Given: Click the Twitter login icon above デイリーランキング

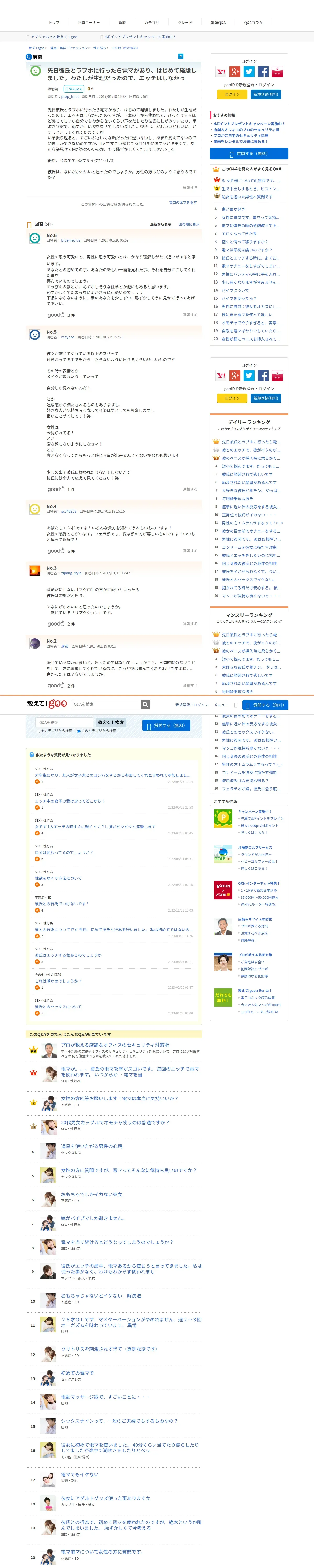Looking at the screenshot, I should click(249, 376).
